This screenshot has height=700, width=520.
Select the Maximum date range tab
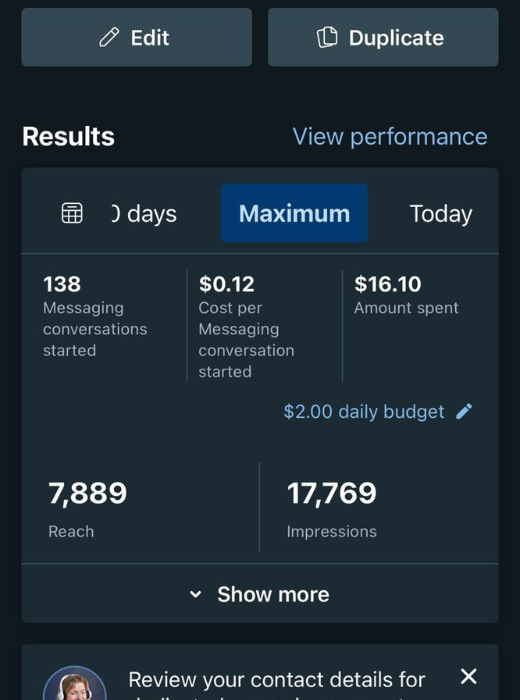point(294,213)
